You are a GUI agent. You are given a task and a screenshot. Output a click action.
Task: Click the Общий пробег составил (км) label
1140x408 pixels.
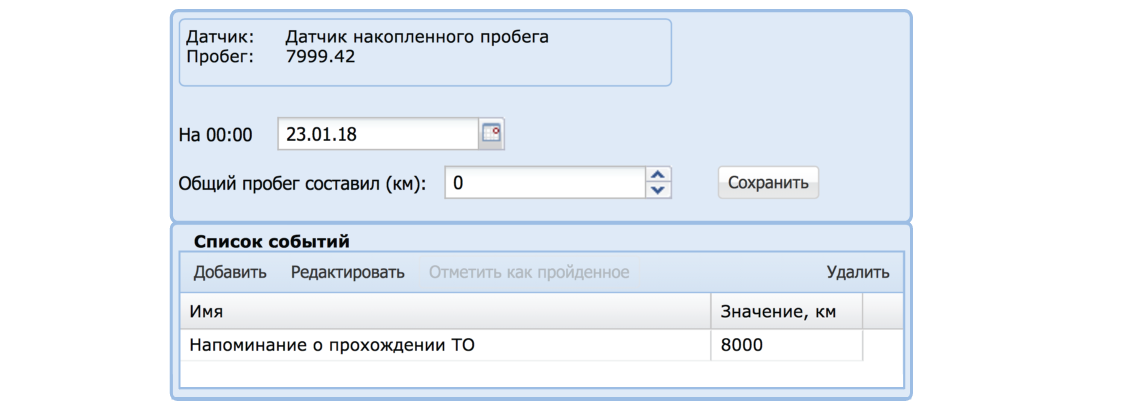302,183
